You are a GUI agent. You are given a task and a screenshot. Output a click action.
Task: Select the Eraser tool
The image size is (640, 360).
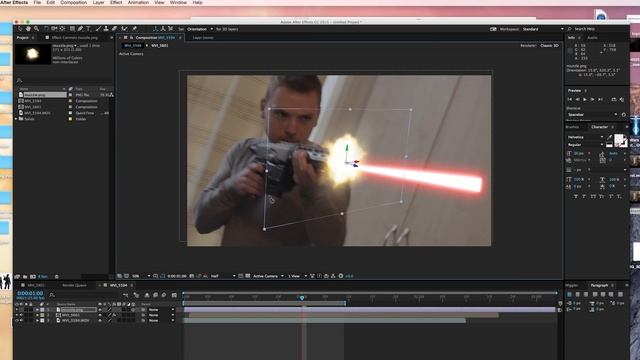point(114,29)
